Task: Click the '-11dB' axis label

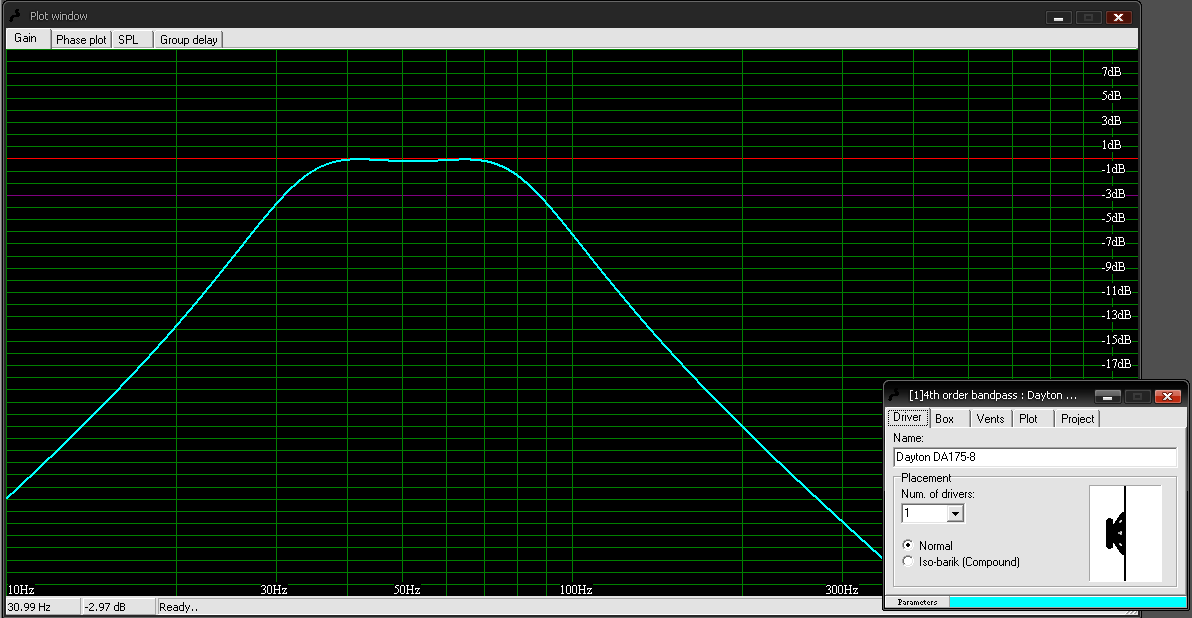Action: pyautogui.click(x=1116, y=290)
